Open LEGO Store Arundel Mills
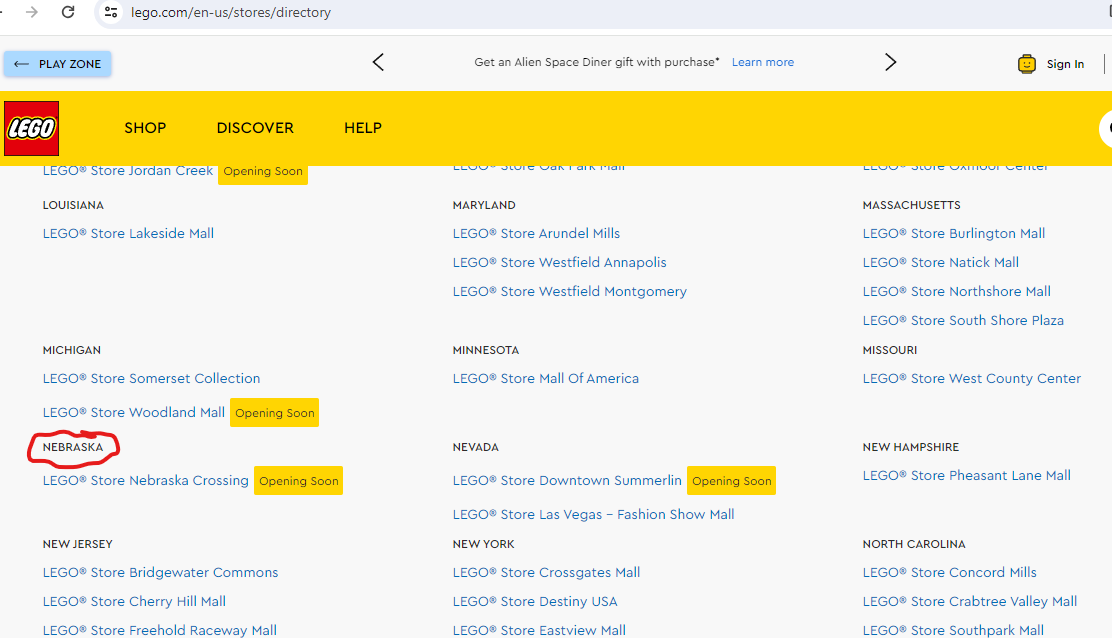The width and height of the screenshot is (1112, 638). click(536, 233)
